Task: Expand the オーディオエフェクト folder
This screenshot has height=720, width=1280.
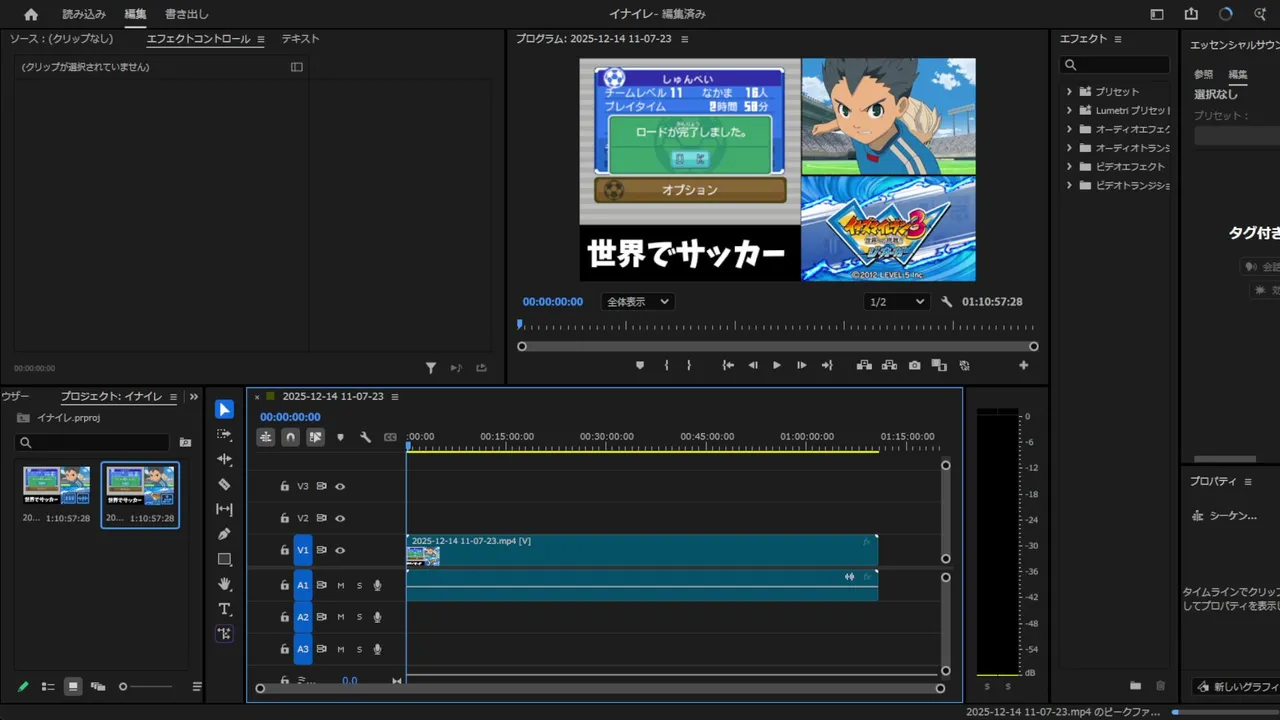Action: tap(1069, 129)
